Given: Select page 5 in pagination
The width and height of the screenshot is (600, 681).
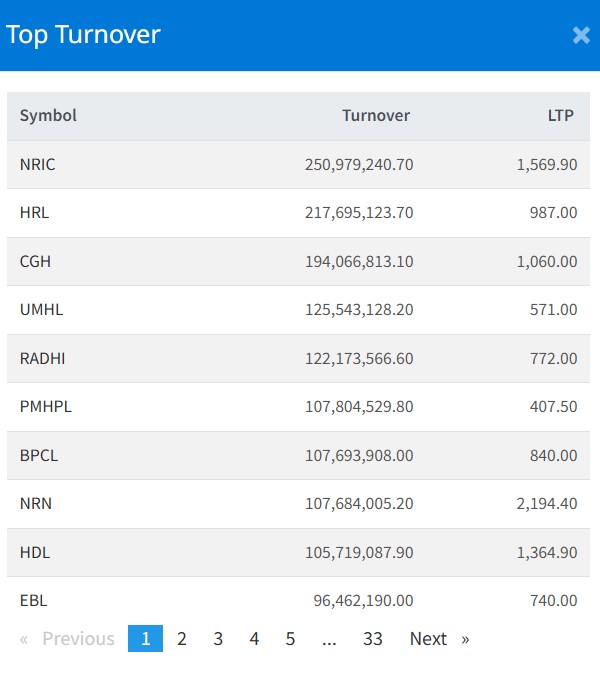Looking at the screenshot, I should pos(290,638).
